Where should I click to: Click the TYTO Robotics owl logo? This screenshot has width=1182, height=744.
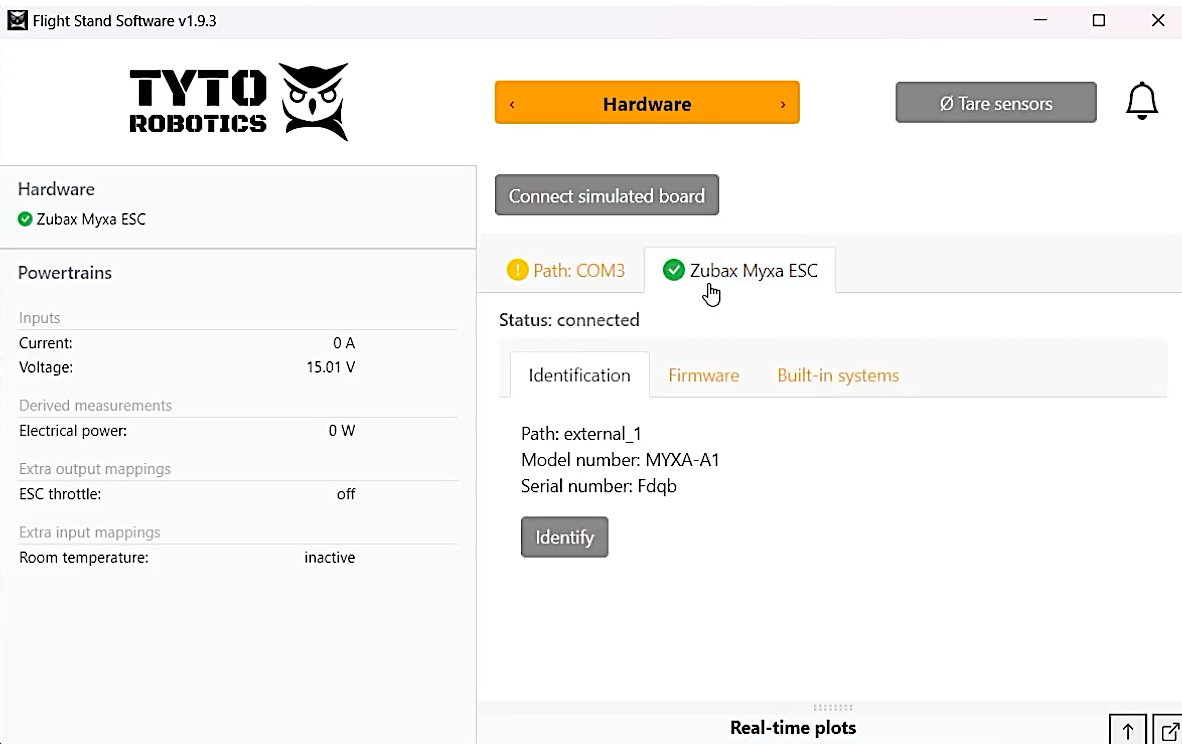click(x=313, y=99)
